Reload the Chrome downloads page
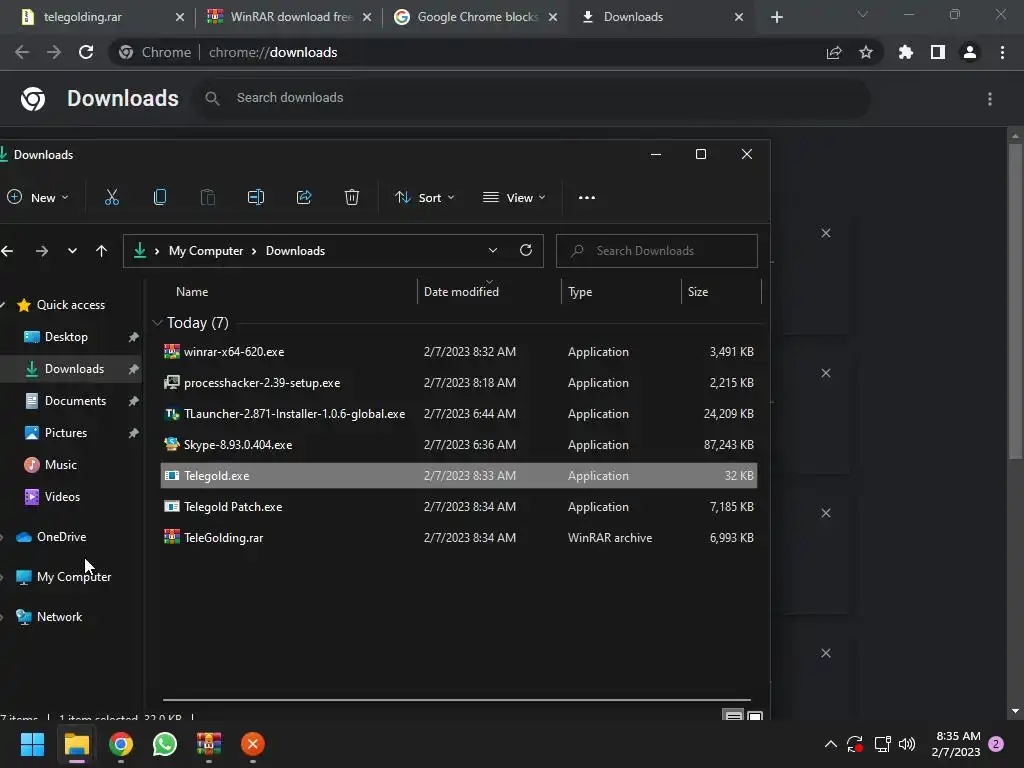The image size is (1024, 768). (86, 52)
